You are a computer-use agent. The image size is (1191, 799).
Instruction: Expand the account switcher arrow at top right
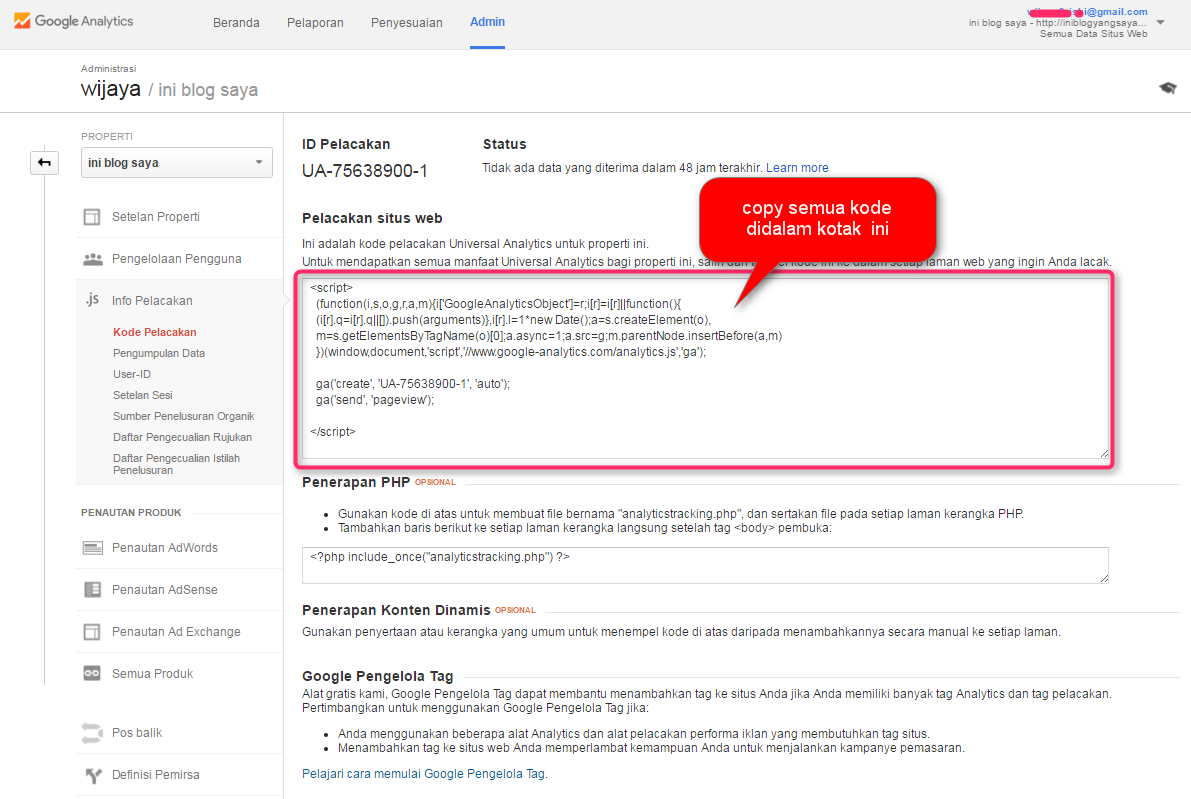click(x=1161, y=23)
